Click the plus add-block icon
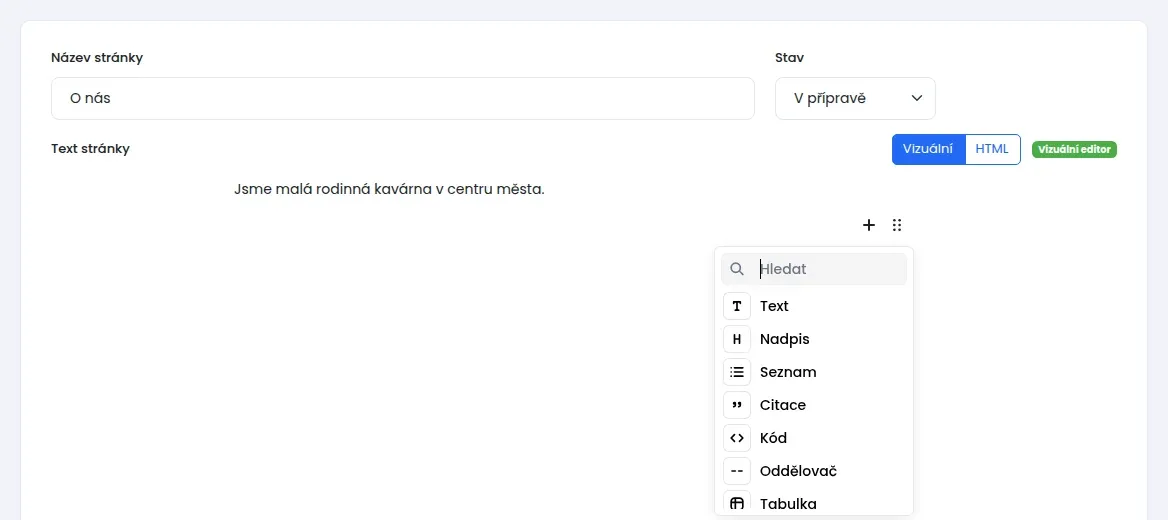Image resolution: width=1168 pixels, height=520 pixels. pos(869,225)
